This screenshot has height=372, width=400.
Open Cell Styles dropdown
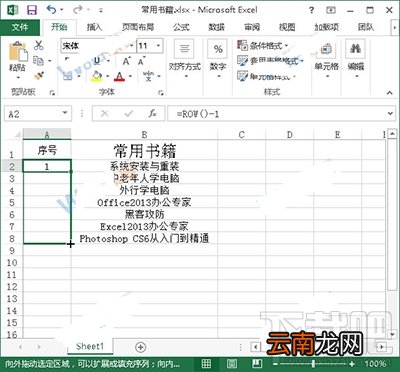[266, 76]
